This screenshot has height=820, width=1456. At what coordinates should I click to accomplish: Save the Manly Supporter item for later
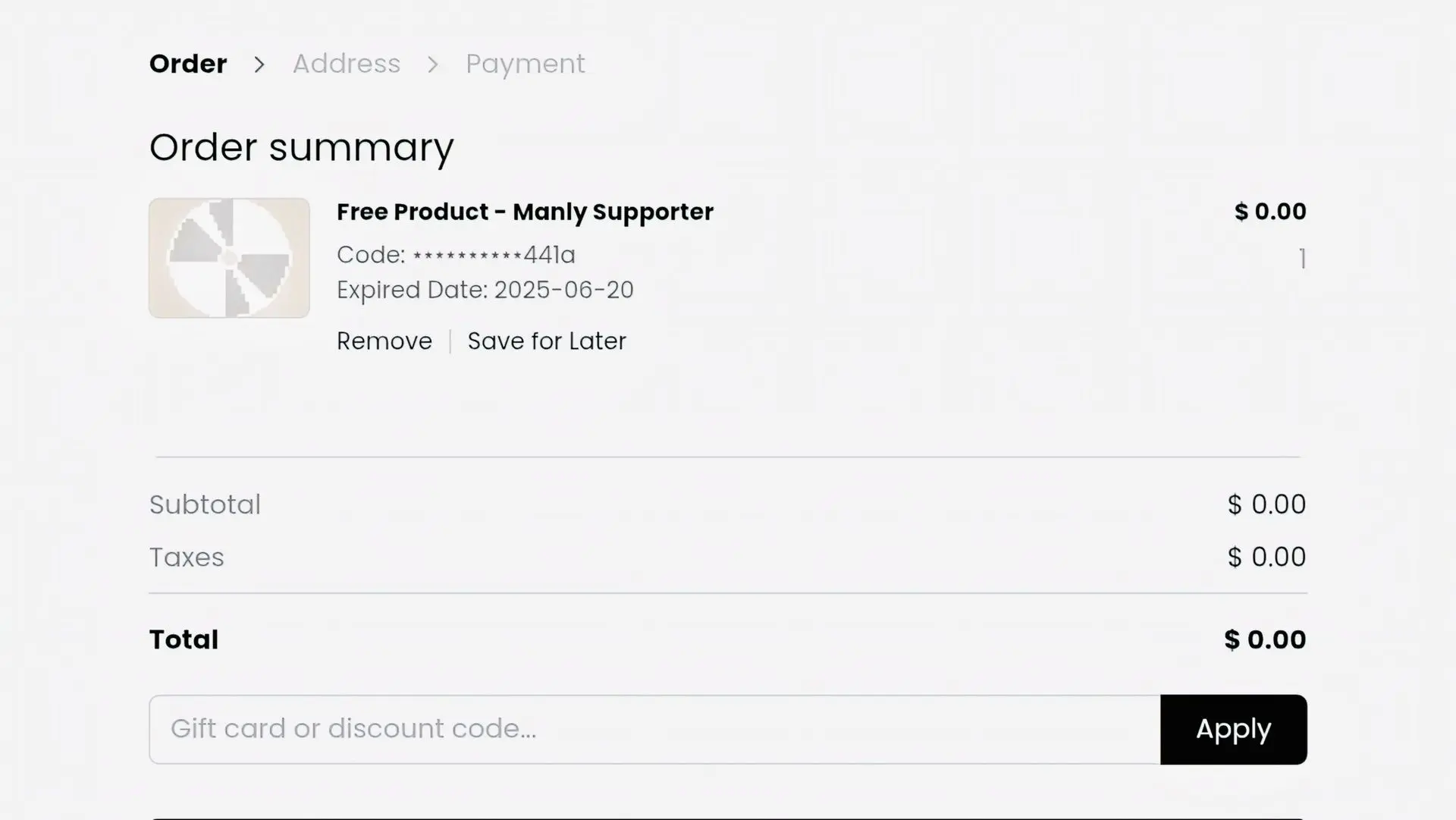coord(547,341)
